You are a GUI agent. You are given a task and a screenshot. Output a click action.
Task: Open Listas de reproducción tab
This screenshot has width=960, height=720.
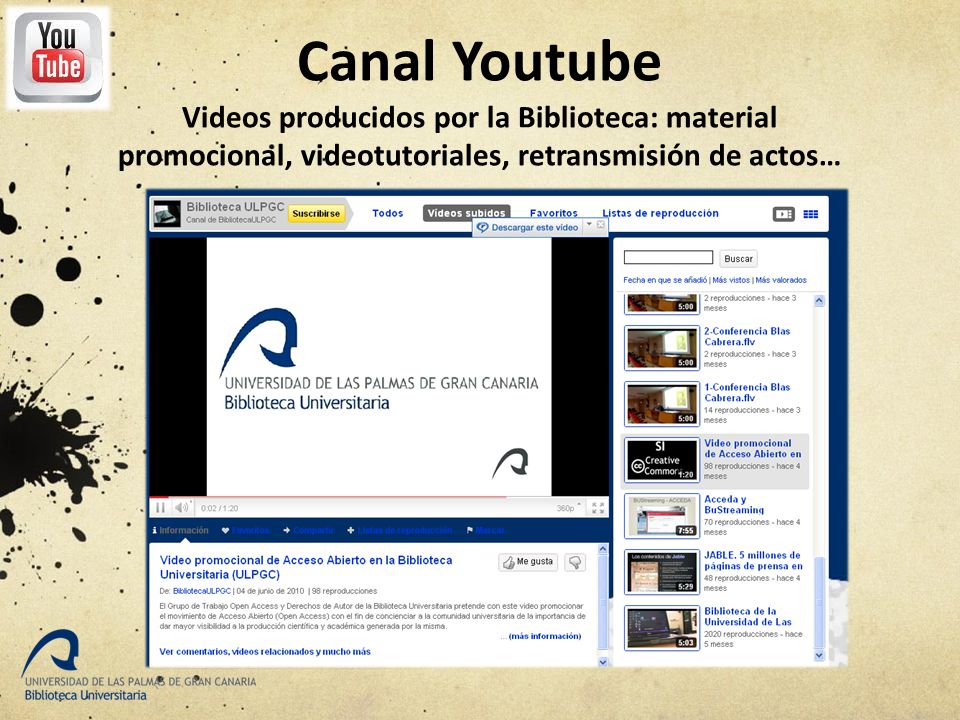[660, 213]
